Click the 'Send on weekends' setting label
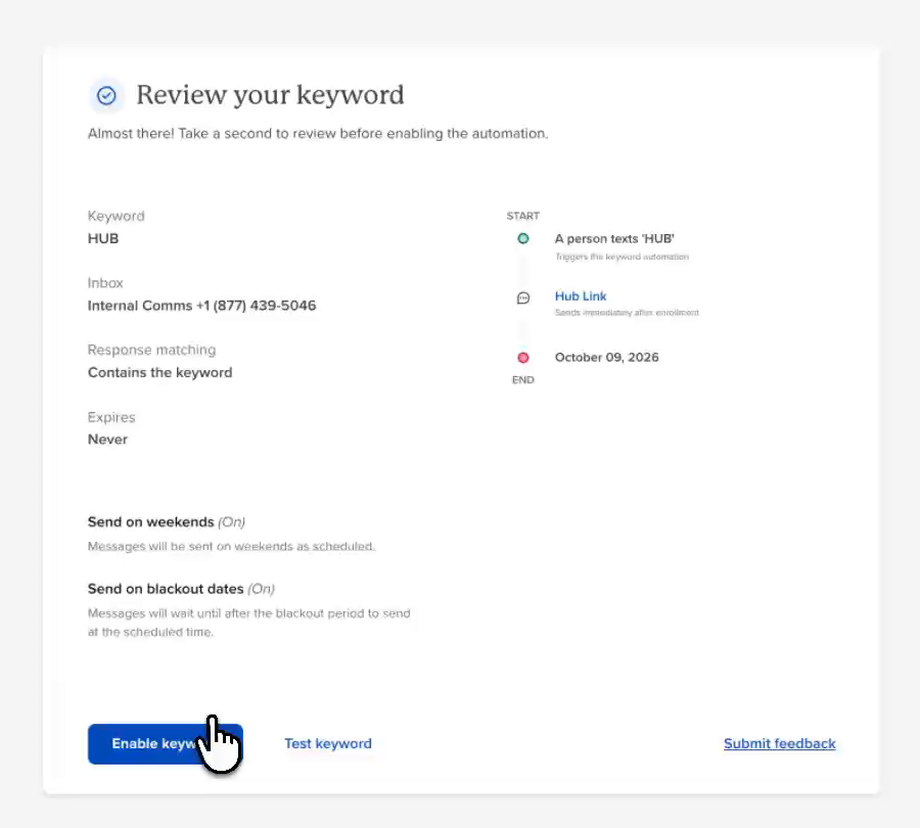The width and height of the screenshot is (920, 828). 151,522
